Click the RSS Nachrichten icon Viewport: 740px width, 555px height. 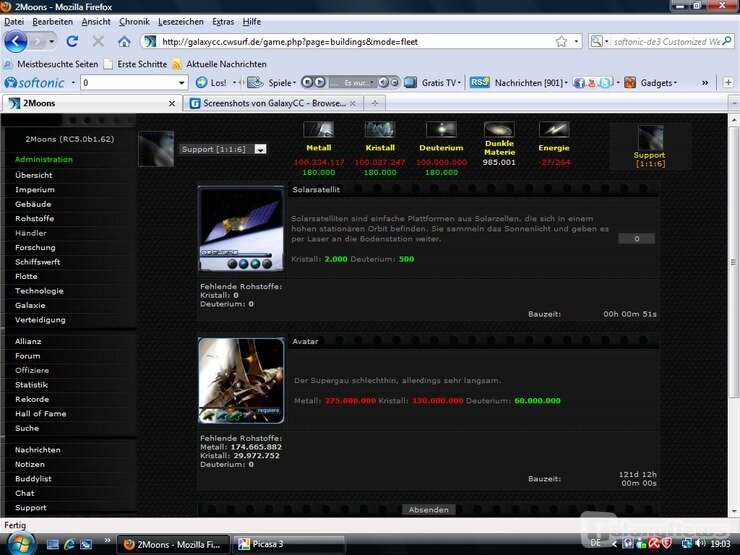(479, 83)
